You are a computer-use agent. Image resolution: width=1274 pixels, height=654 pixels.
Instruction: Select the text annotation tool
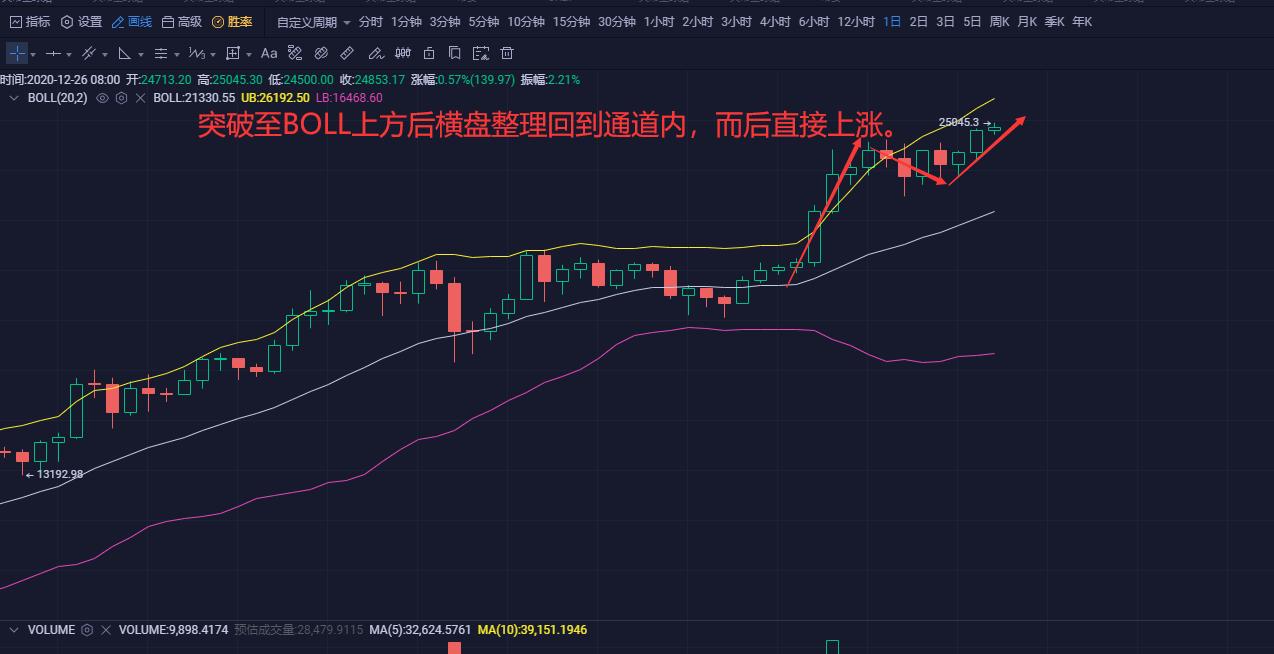(x=268, y=53)
